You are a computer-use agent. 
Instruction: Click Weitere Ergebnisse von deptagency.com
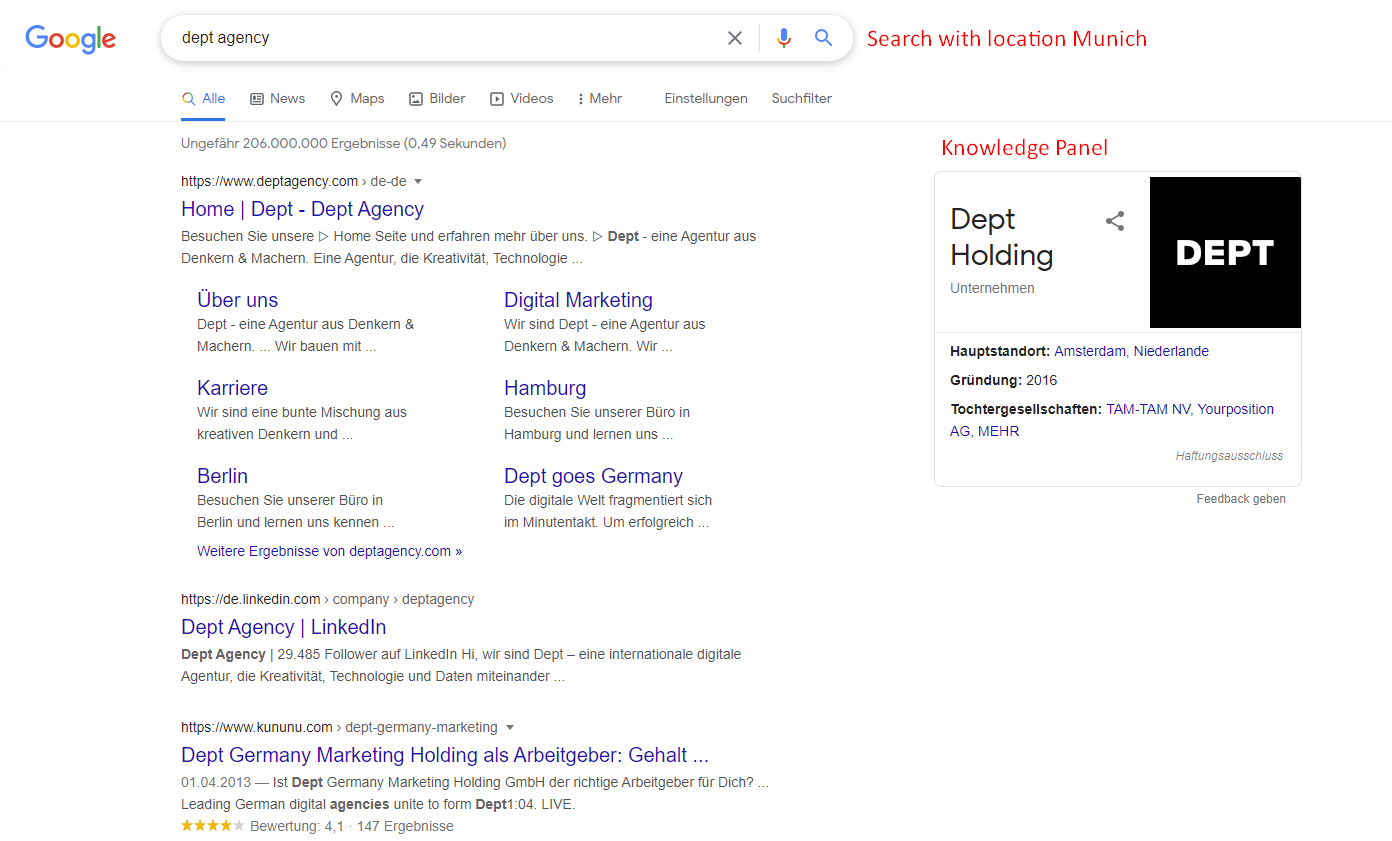coord(329,551)
